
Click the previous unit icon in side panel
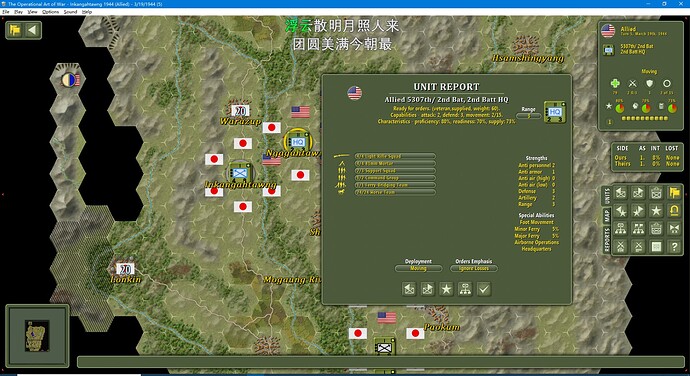620,193
